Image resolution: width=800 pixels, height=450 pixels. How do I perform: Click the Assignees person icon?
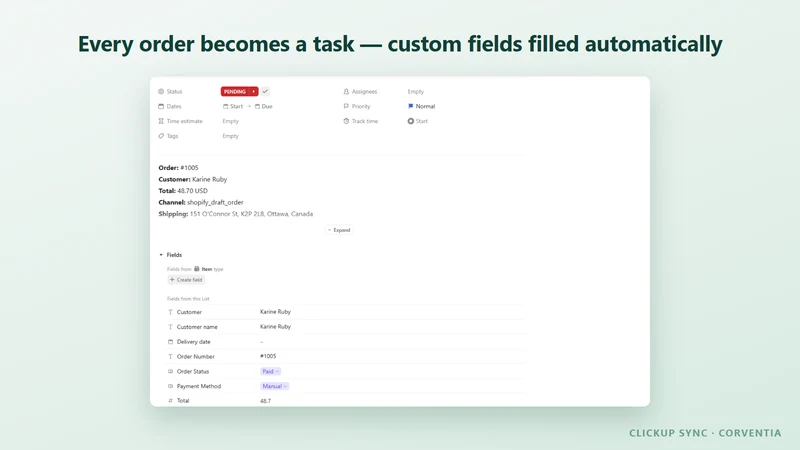tap(346, 91)
